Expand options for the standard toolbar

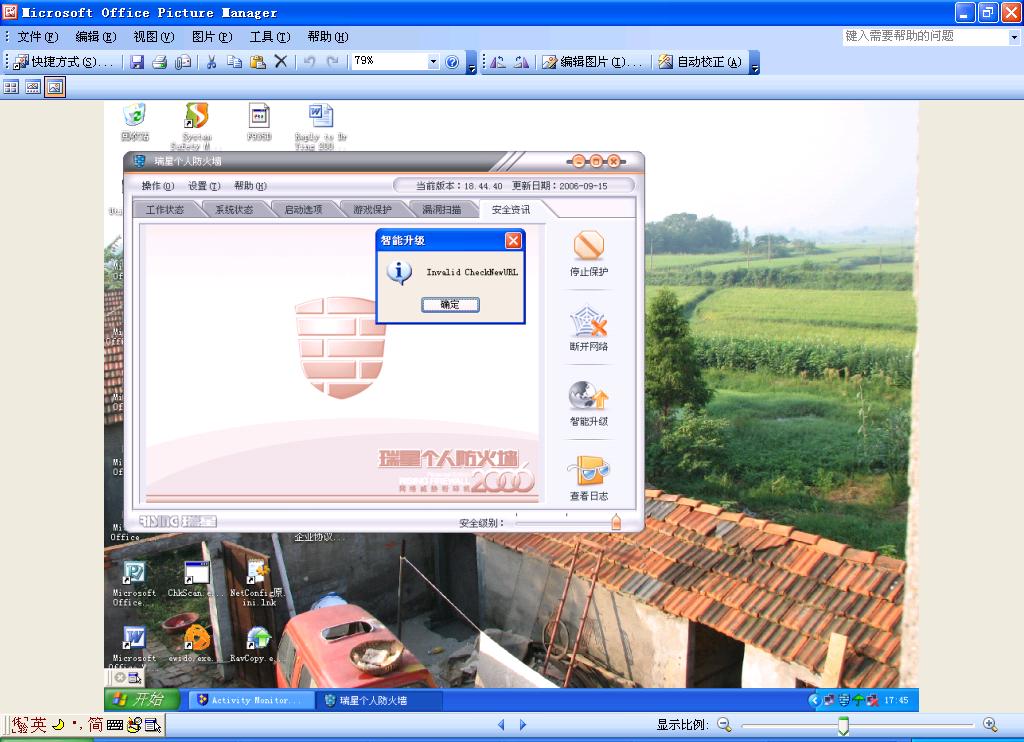tap(472, 63)
